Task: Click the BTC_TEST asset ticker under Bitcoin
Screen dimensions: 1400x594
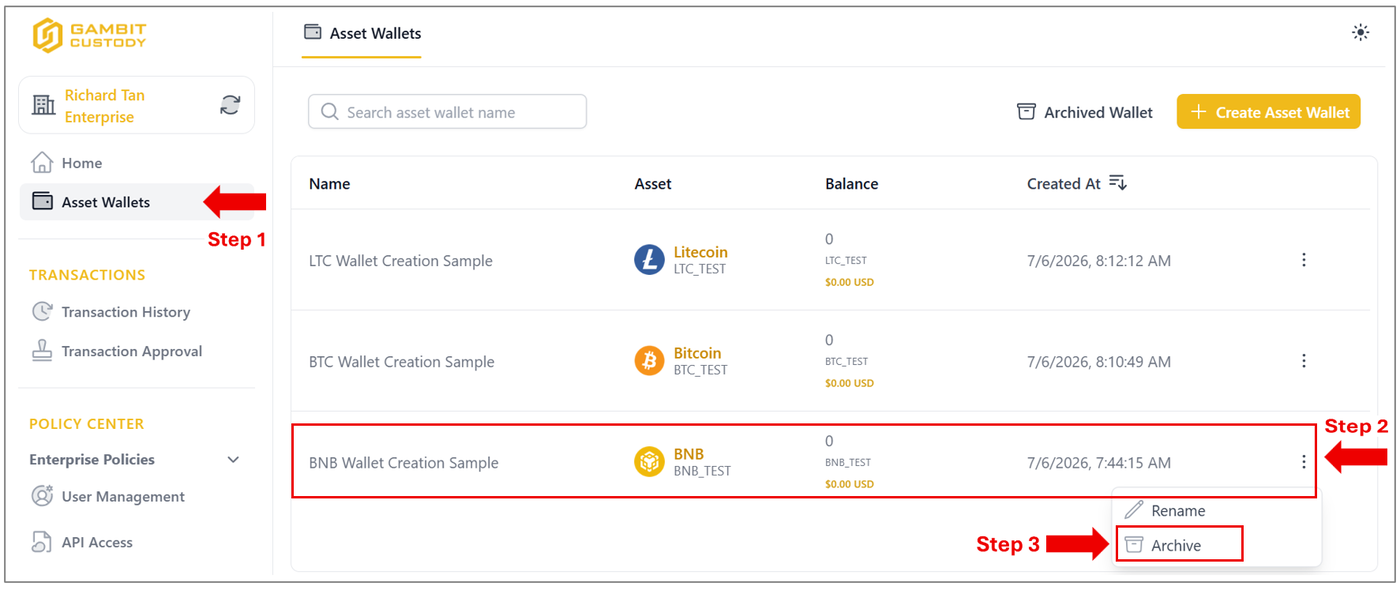Action: 700,371
